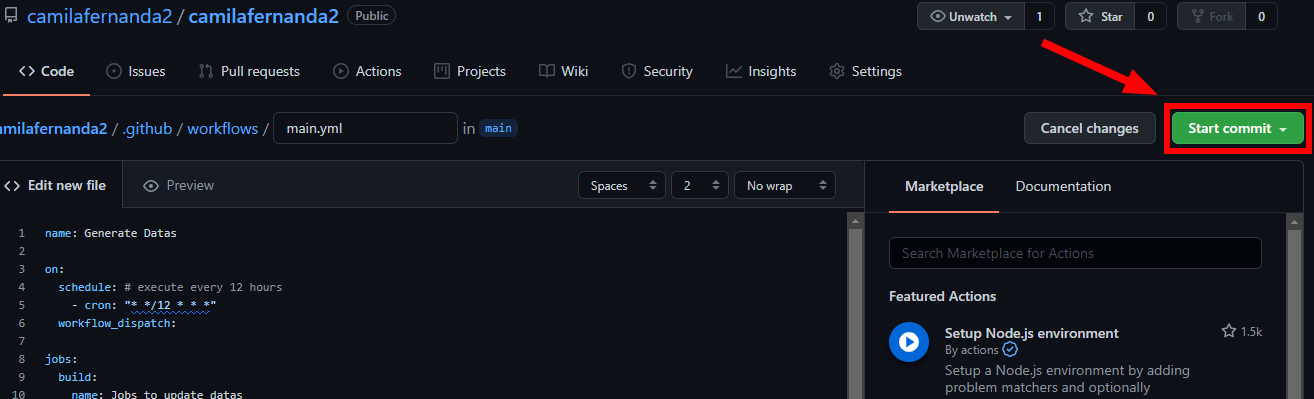
Task: Click the cron expression line
Action: (x=143, y=305)
